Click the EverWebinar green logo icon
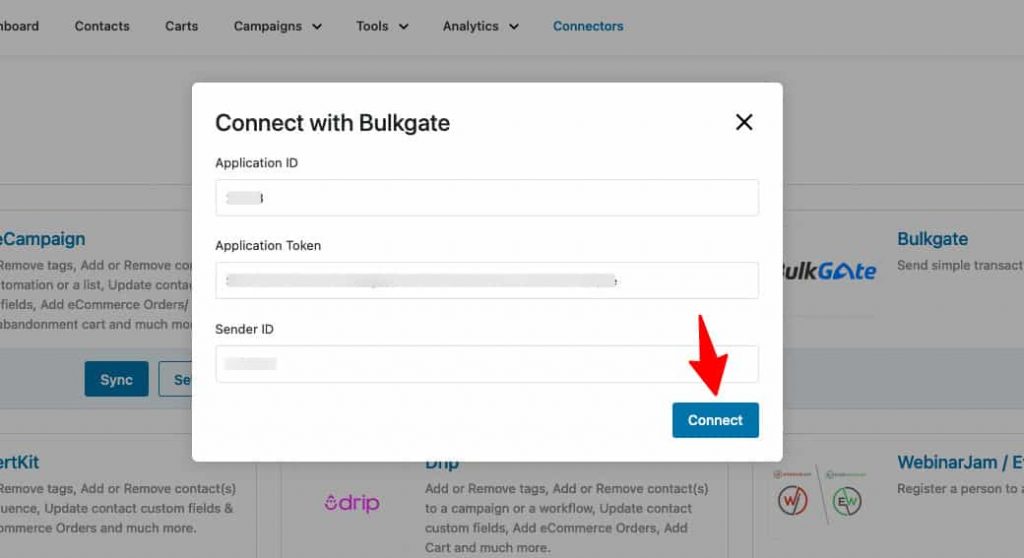 (x=847, y=501)
